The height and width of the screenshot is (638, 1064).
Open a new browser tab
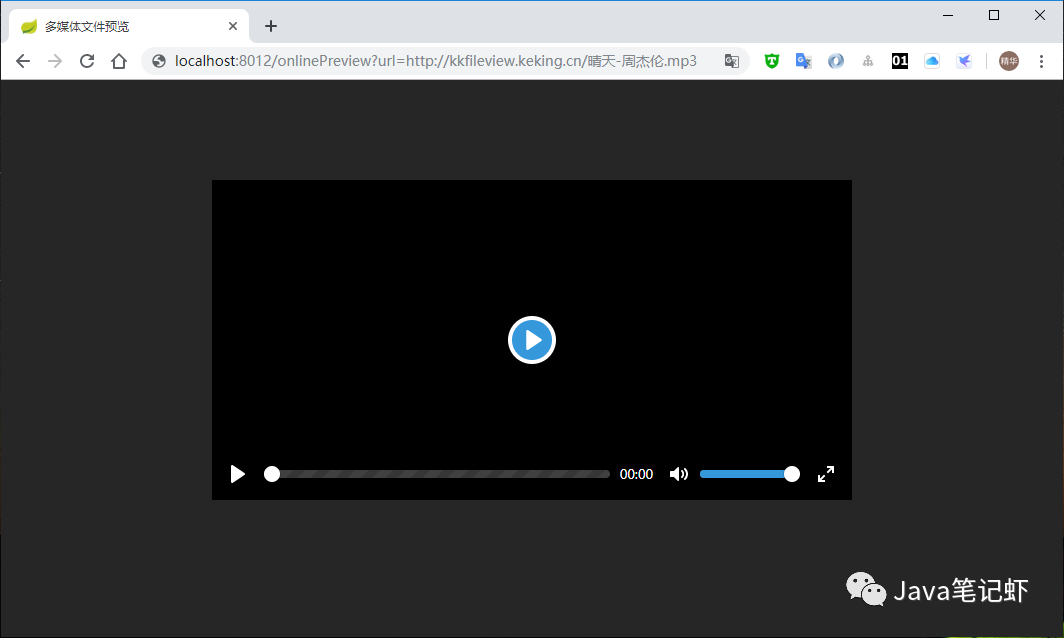271,26
